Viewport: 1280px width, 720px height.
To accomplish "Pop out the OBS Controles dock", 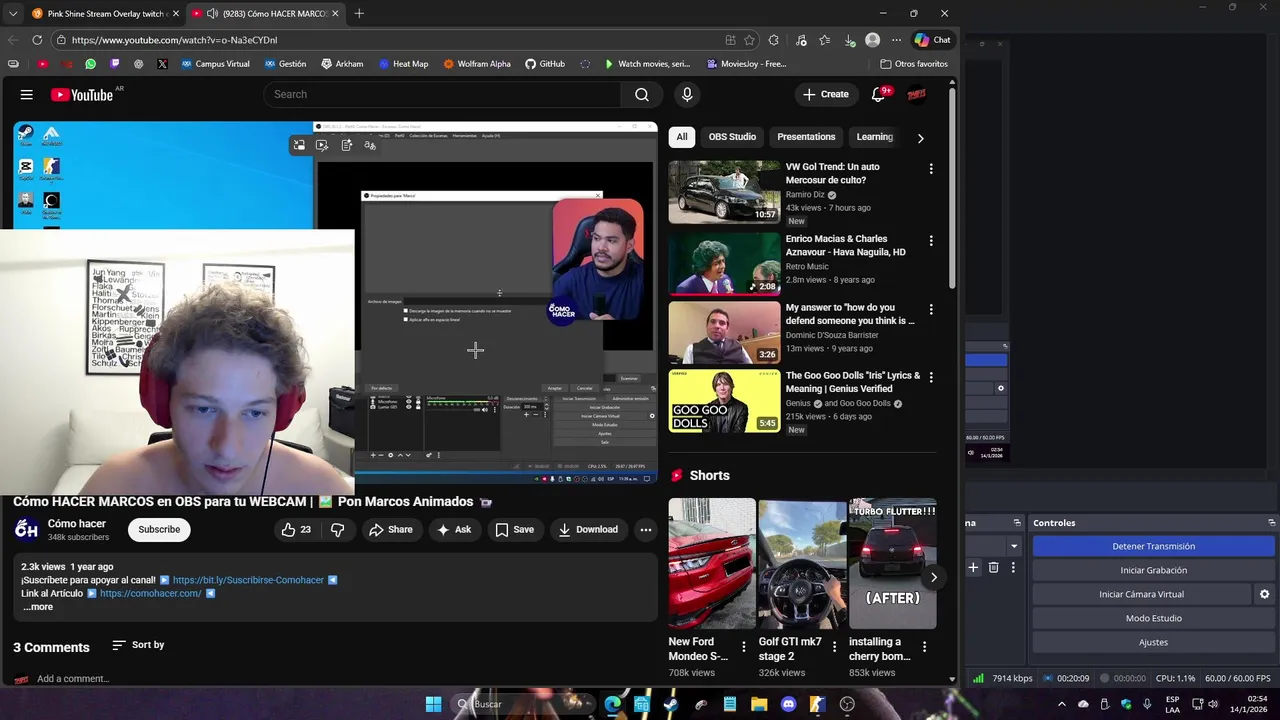I will pyautogui.click(x=1271, y=523).
